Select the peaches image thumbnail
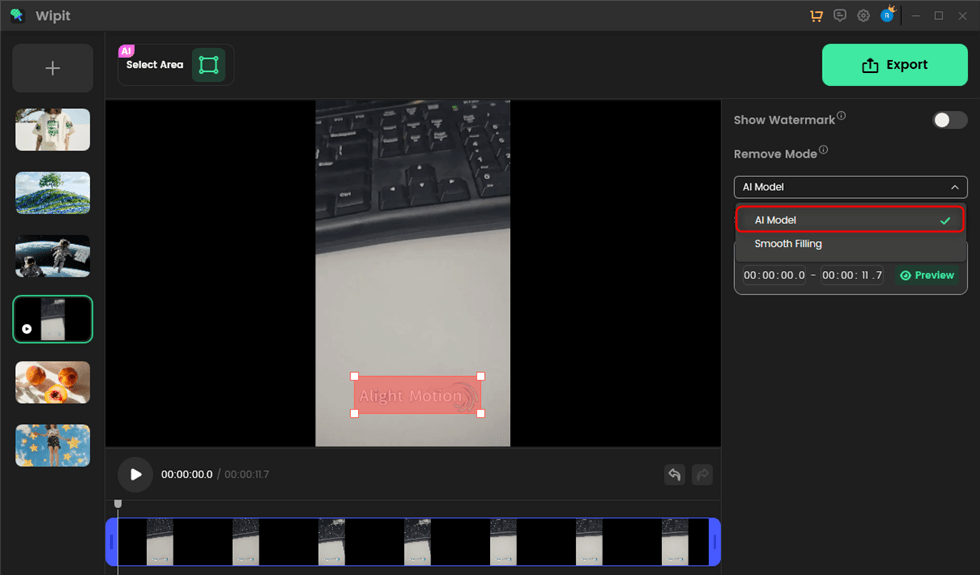 [x=52, y=382]
